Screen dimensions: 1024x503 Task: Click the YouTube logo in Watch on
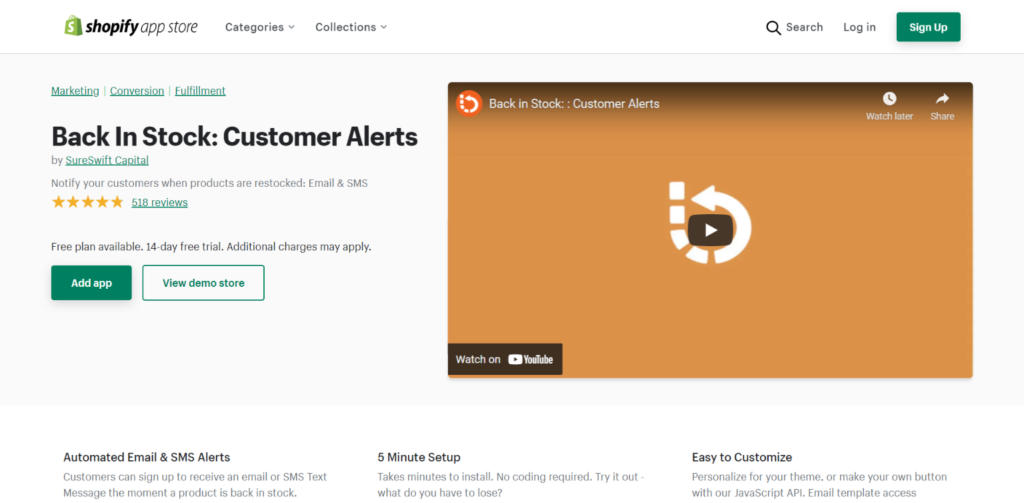pyautogui.click(x=530, y=359)
